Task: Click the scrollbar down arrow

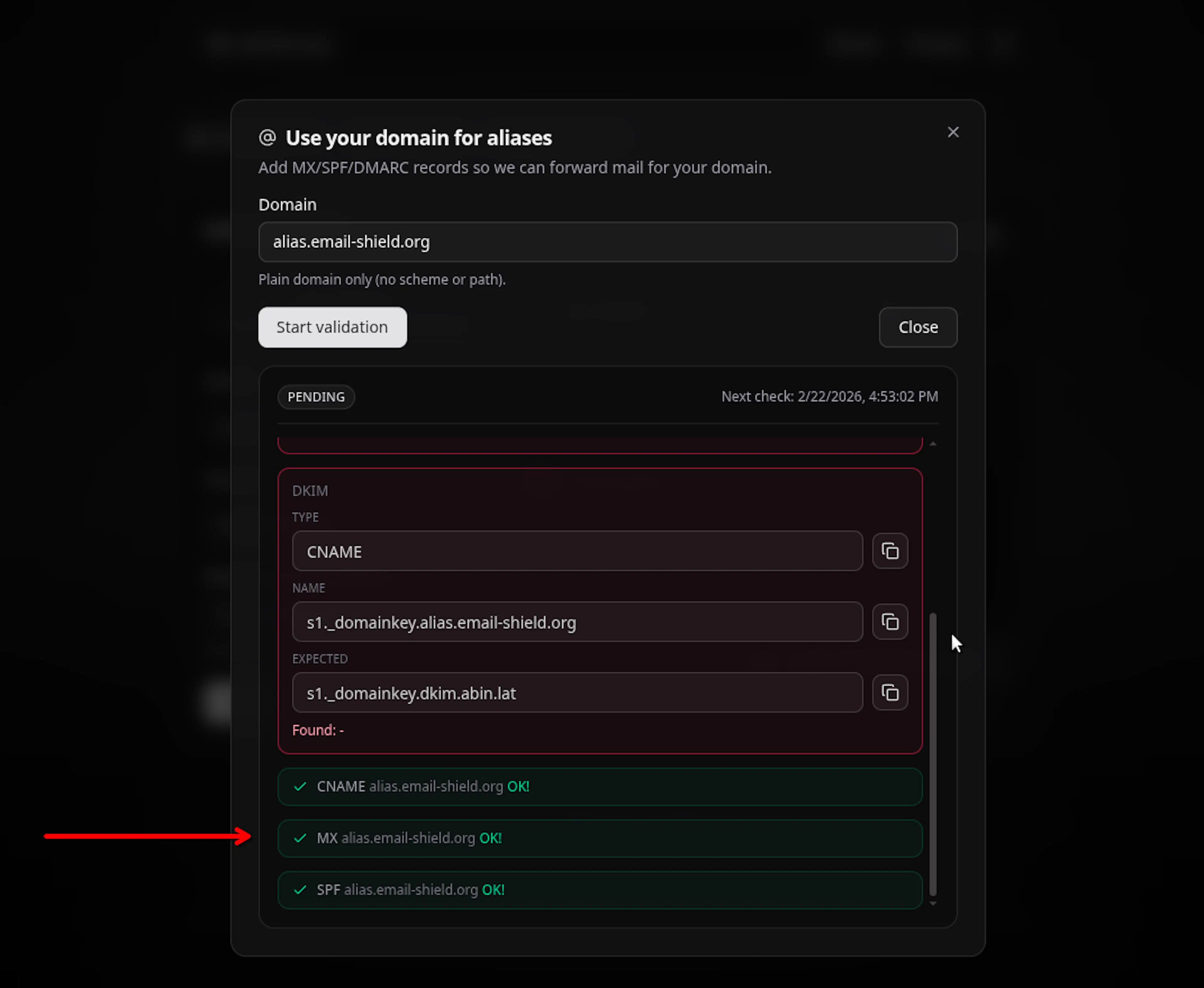Action: [932, 903]
